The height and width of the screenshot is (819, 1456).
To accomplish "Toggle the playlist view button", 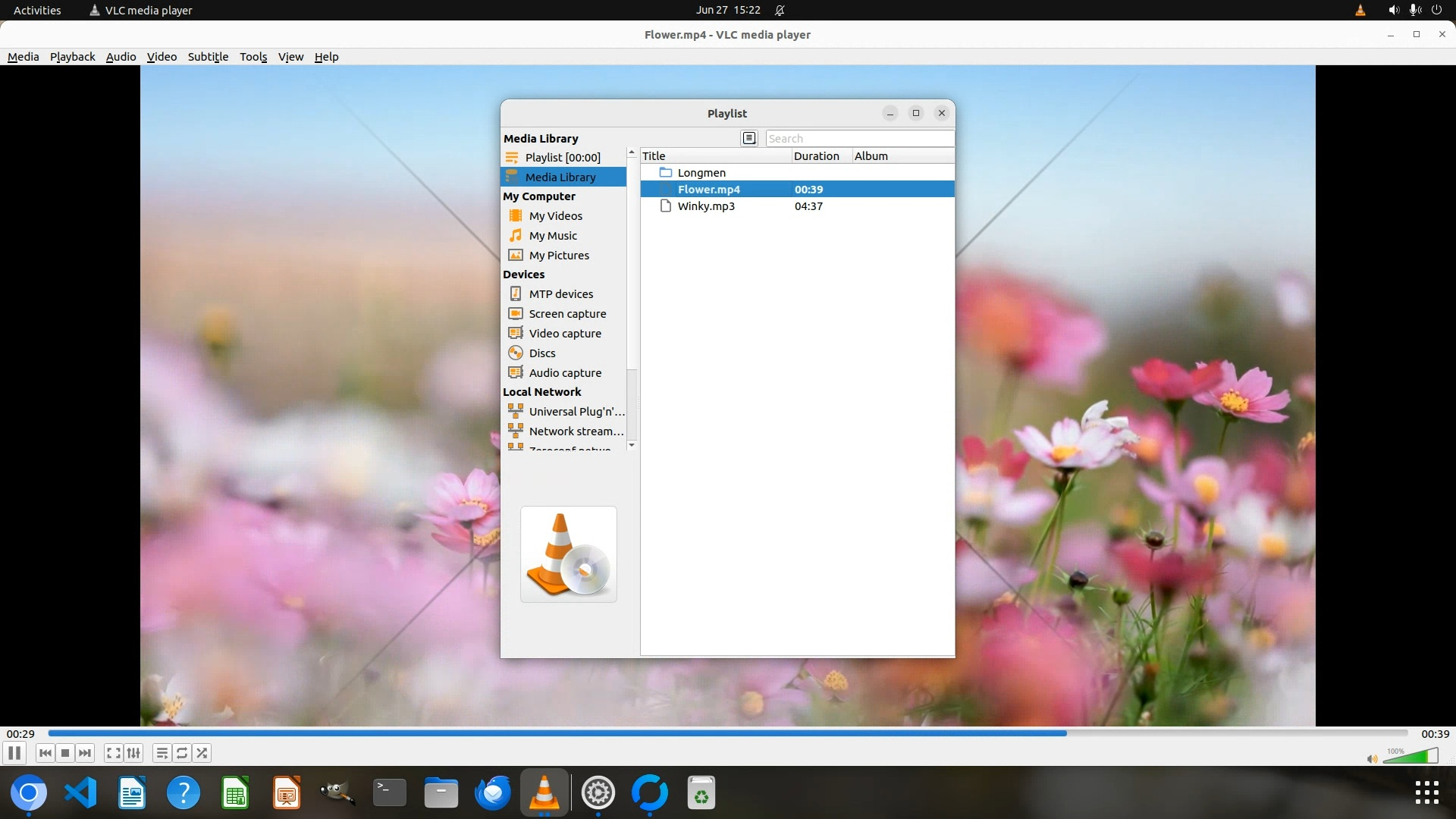I will coord(162,753).
